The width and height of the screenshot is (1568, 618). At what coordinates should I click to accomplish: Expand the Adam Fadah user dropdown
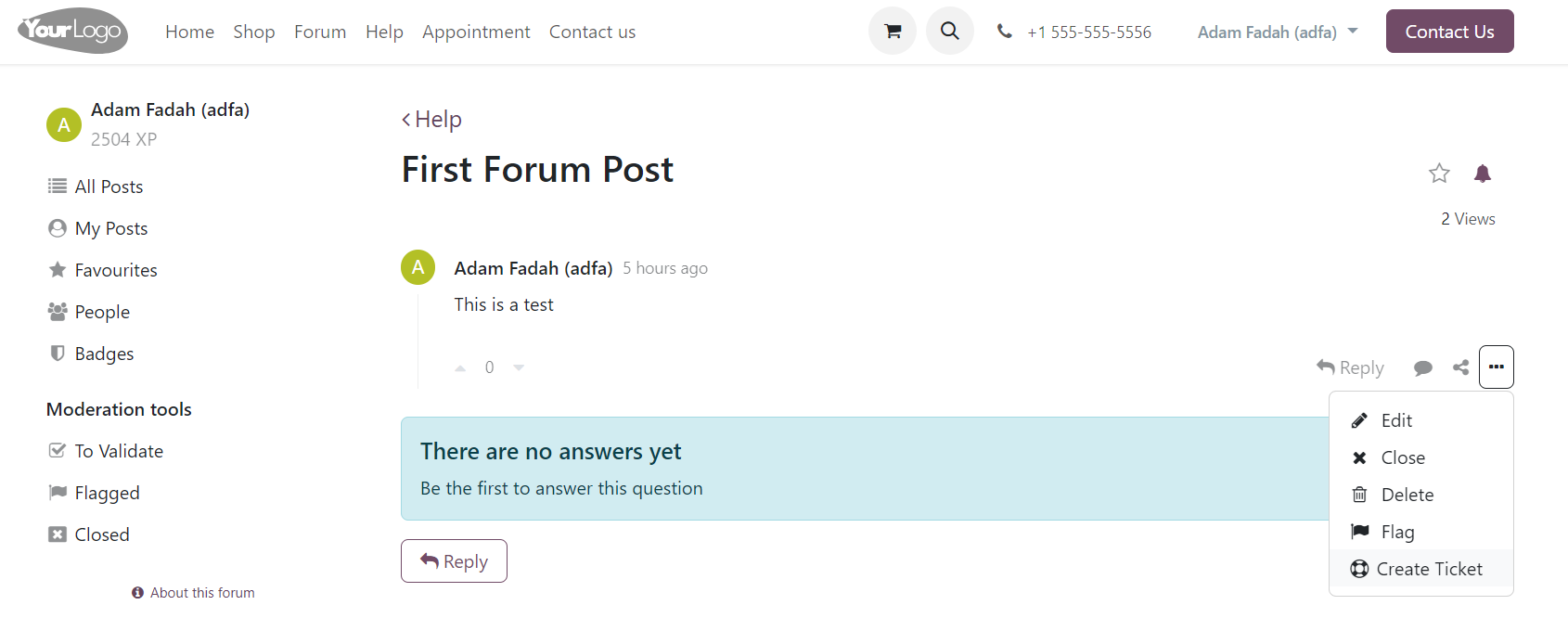[1278, 32]
